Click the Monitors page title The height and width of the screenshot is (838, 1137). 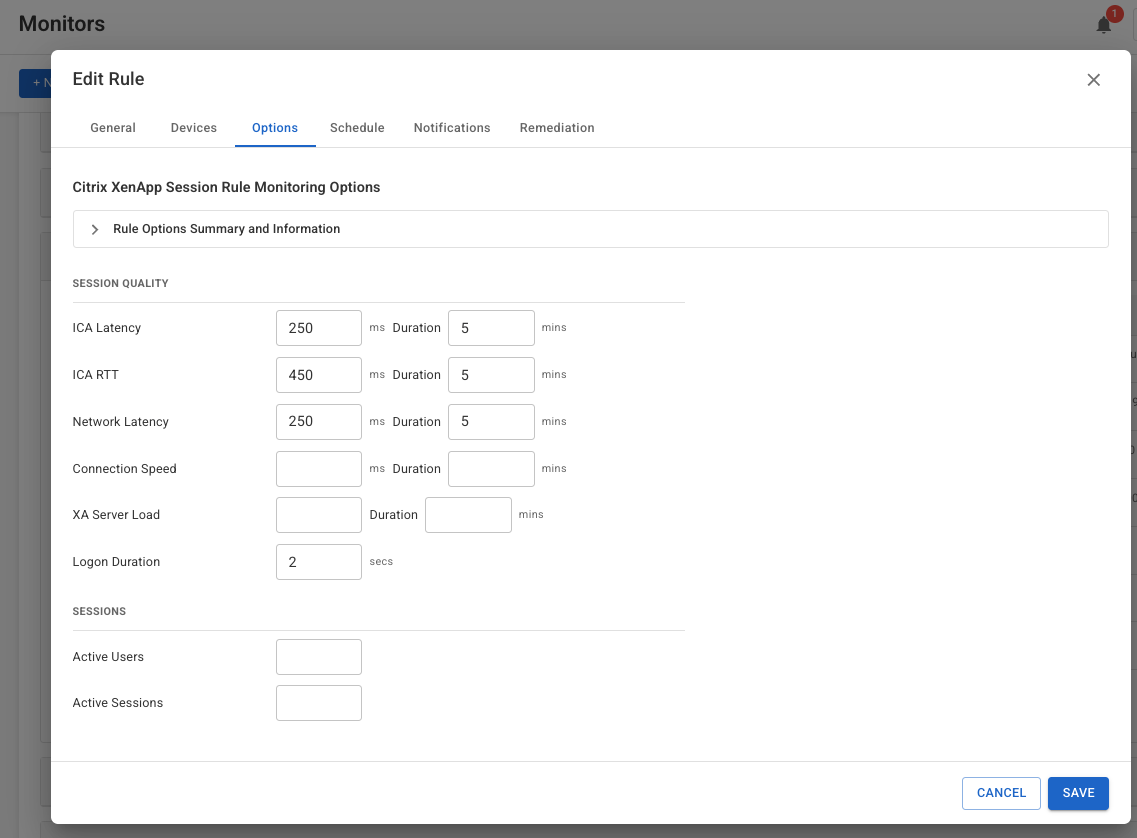tap(62, 24)
